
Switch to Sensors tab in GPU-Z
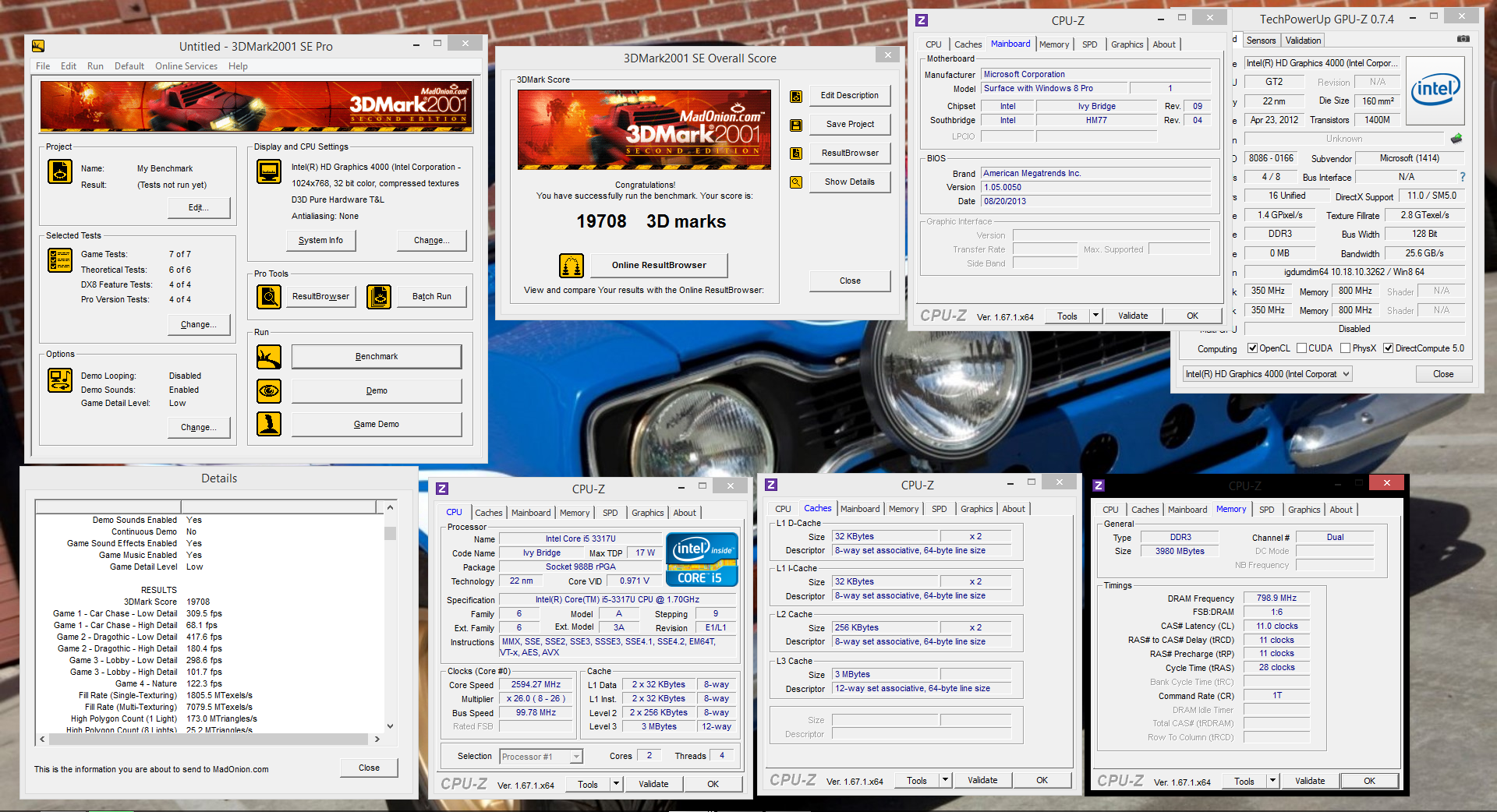(x=1261, y=41)
